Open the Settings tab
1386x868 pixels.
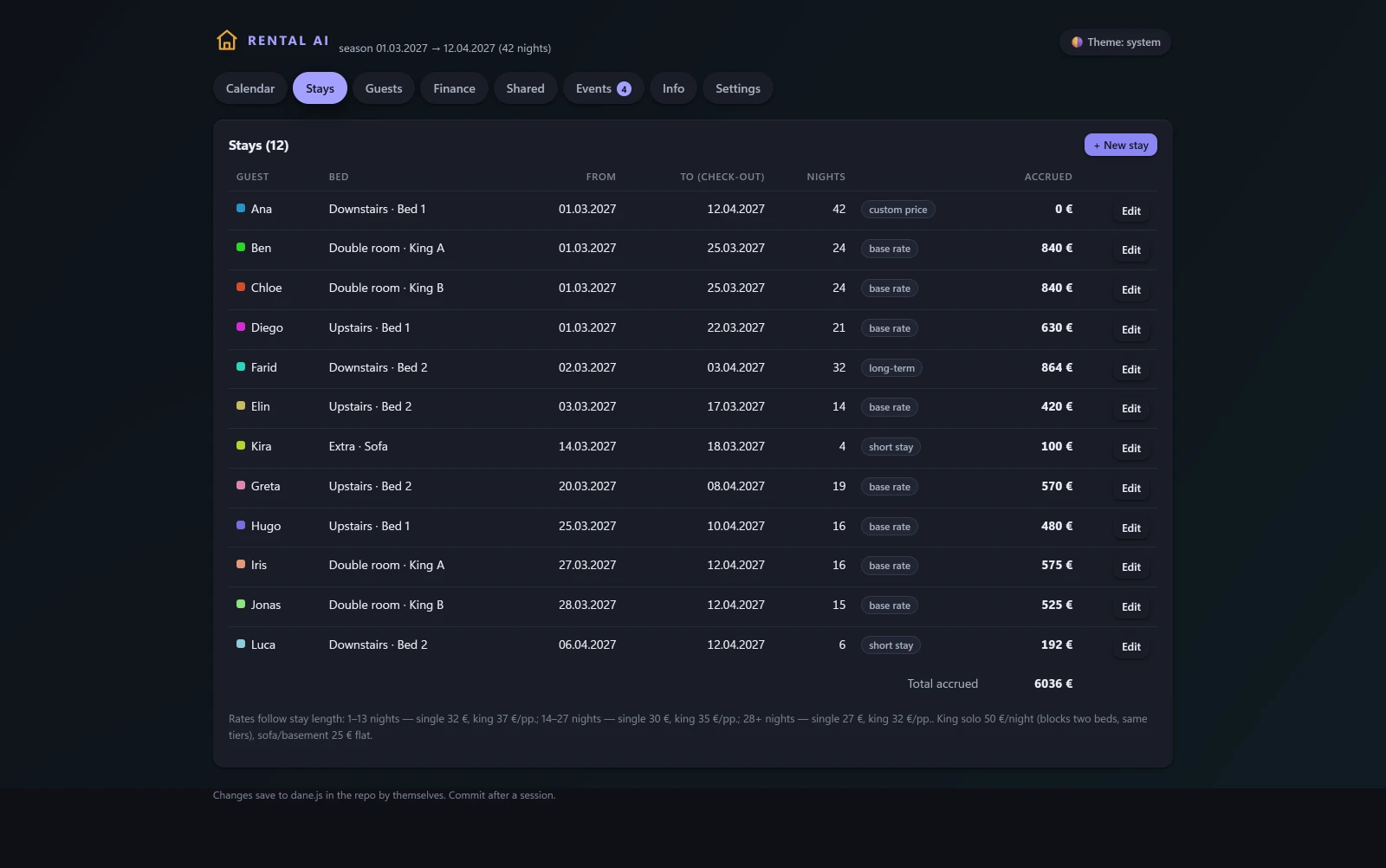pos(738,88)
